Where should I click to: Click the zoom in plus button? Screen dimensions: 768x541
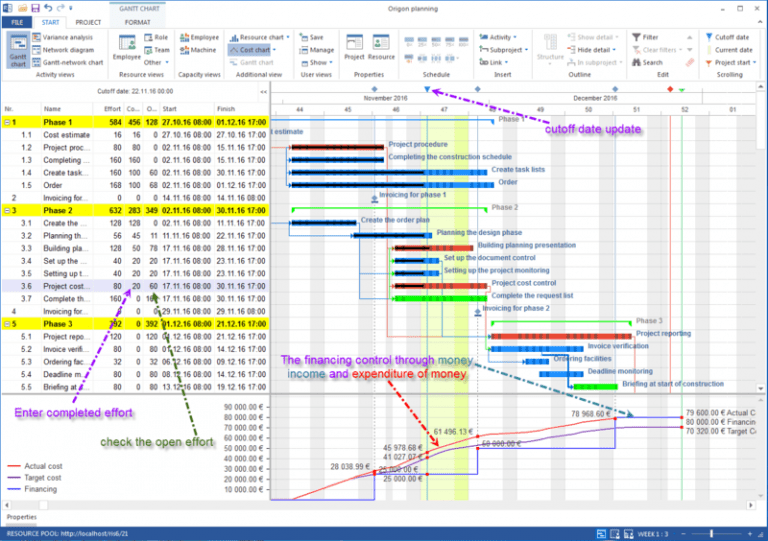(749, 534)
